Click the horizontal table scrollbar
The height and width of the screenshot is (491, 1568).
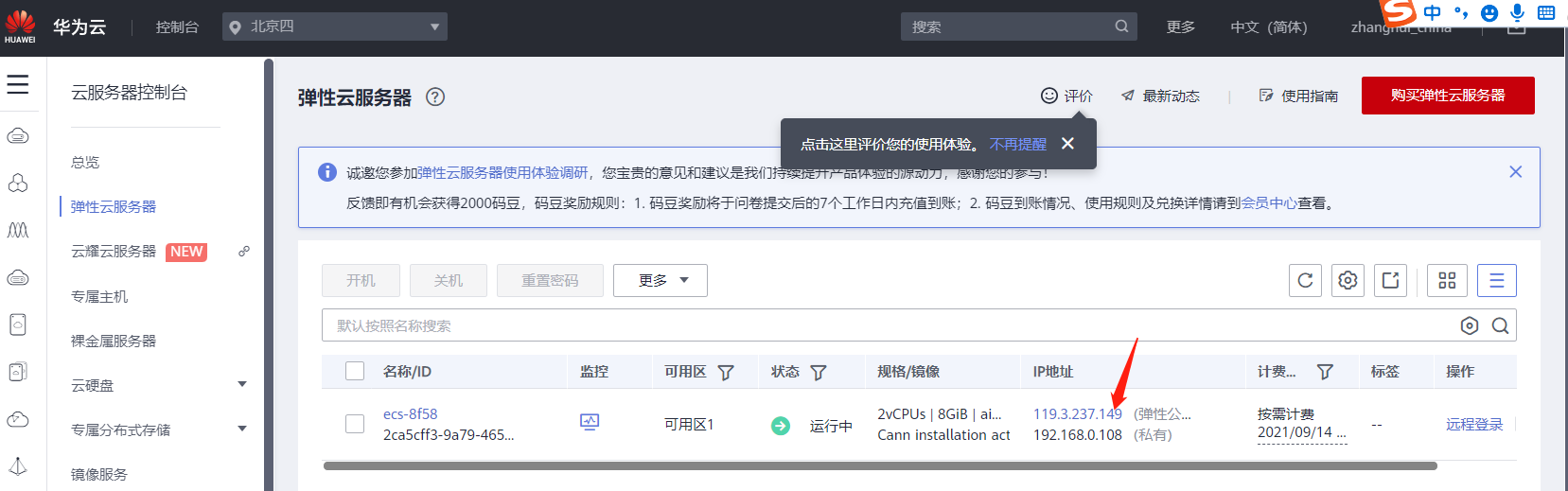880,465
